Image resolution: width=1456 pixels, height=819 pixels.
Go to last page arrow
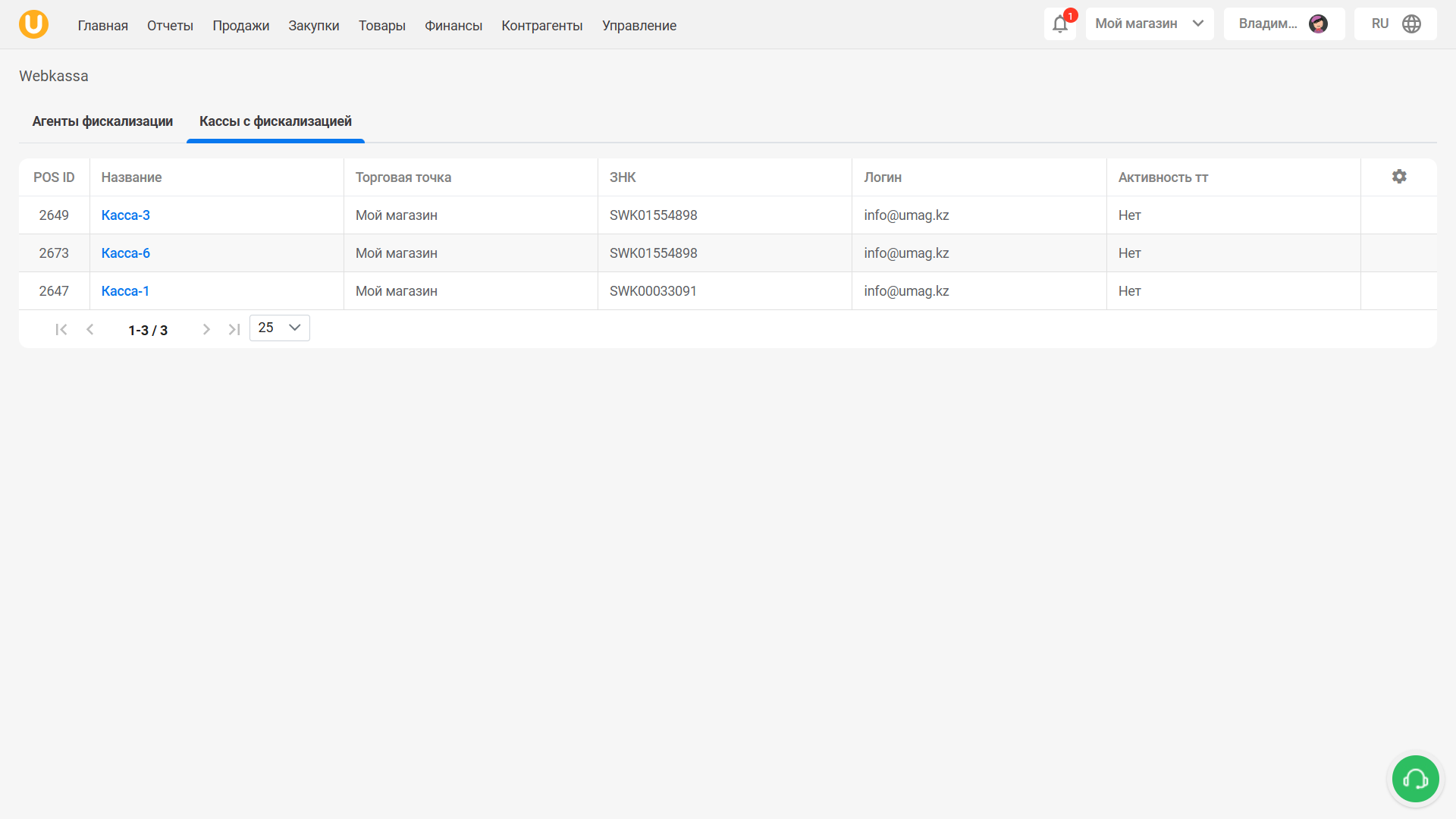coord(234,329)
